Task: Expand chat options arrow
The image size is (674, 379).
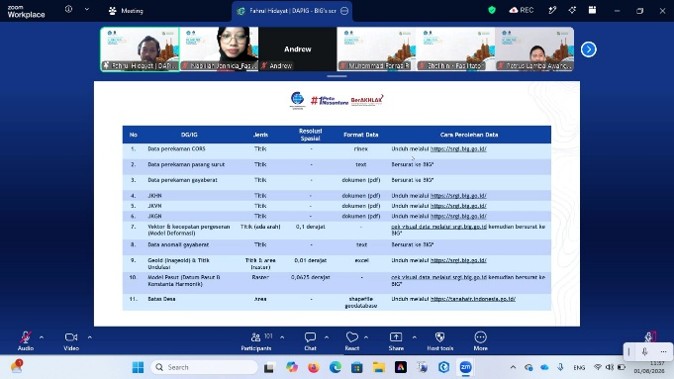Action: pos(327,338)
